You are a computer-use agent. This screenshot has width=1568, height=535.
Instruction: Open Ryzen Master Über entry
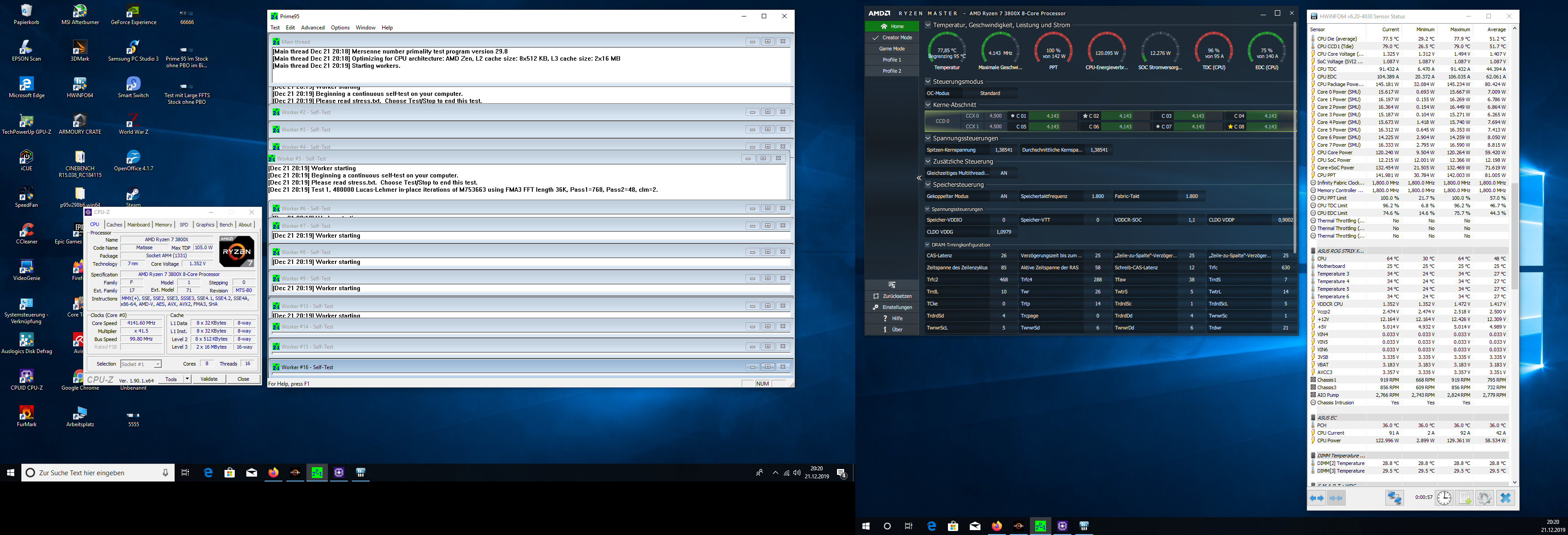[892, 329]
